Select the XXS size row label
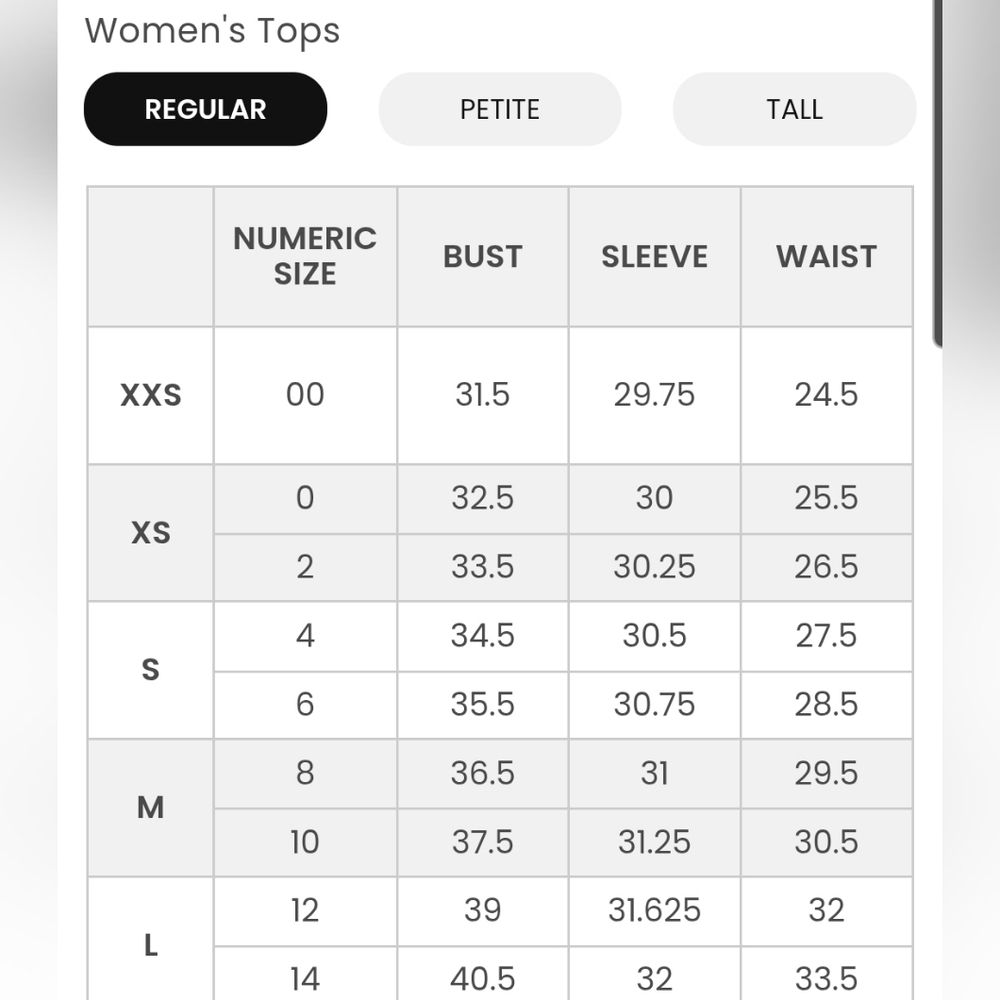This screenshot has height=1000, width=1000. tap(151, 395)
